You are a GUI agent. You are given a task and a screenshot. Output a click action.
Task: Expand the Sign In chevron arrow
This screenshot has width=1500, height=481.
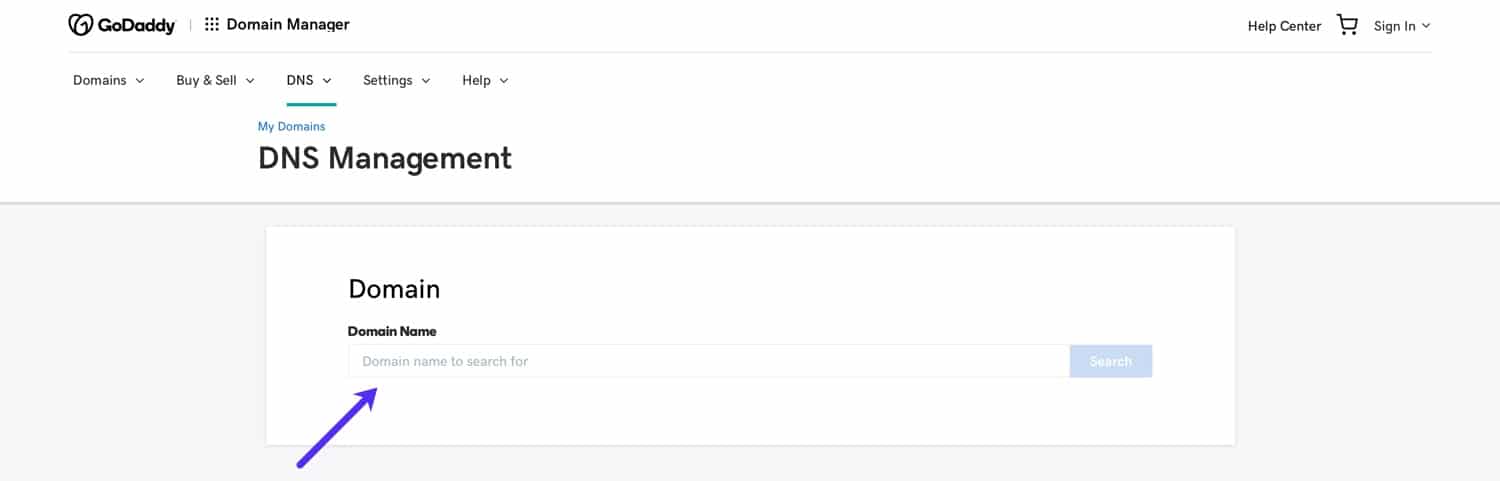pos(1426,26)
